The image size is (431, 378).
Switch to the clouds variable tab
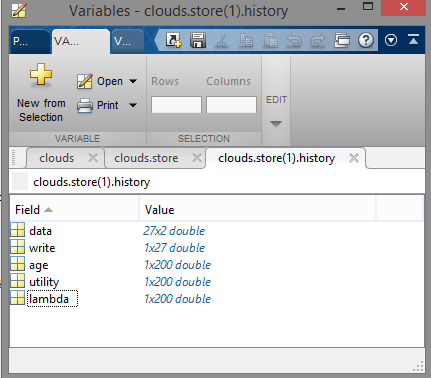point(57,158)
